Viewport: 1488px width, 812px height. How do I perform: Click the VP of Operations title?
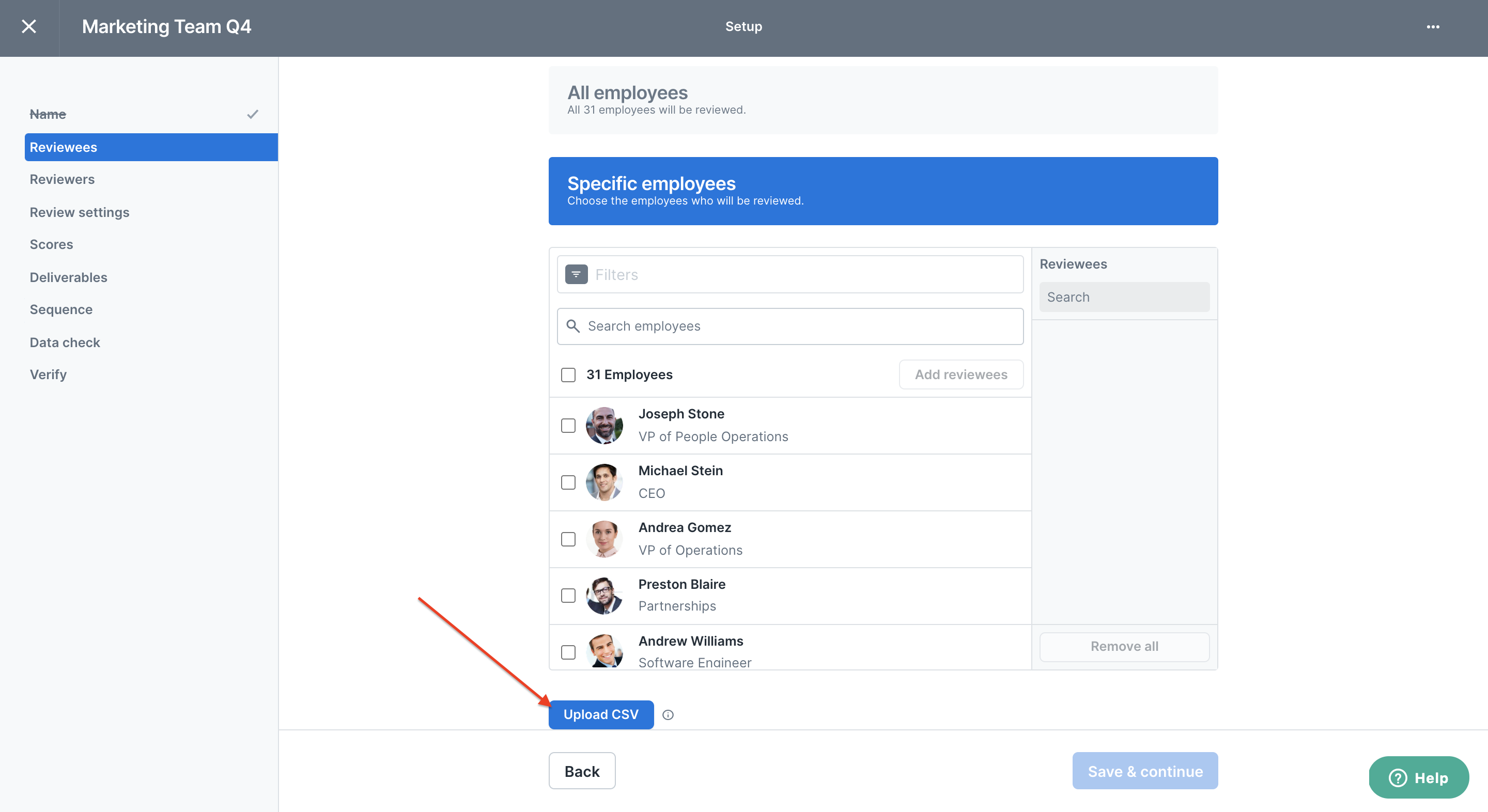(x=690, y=551)
